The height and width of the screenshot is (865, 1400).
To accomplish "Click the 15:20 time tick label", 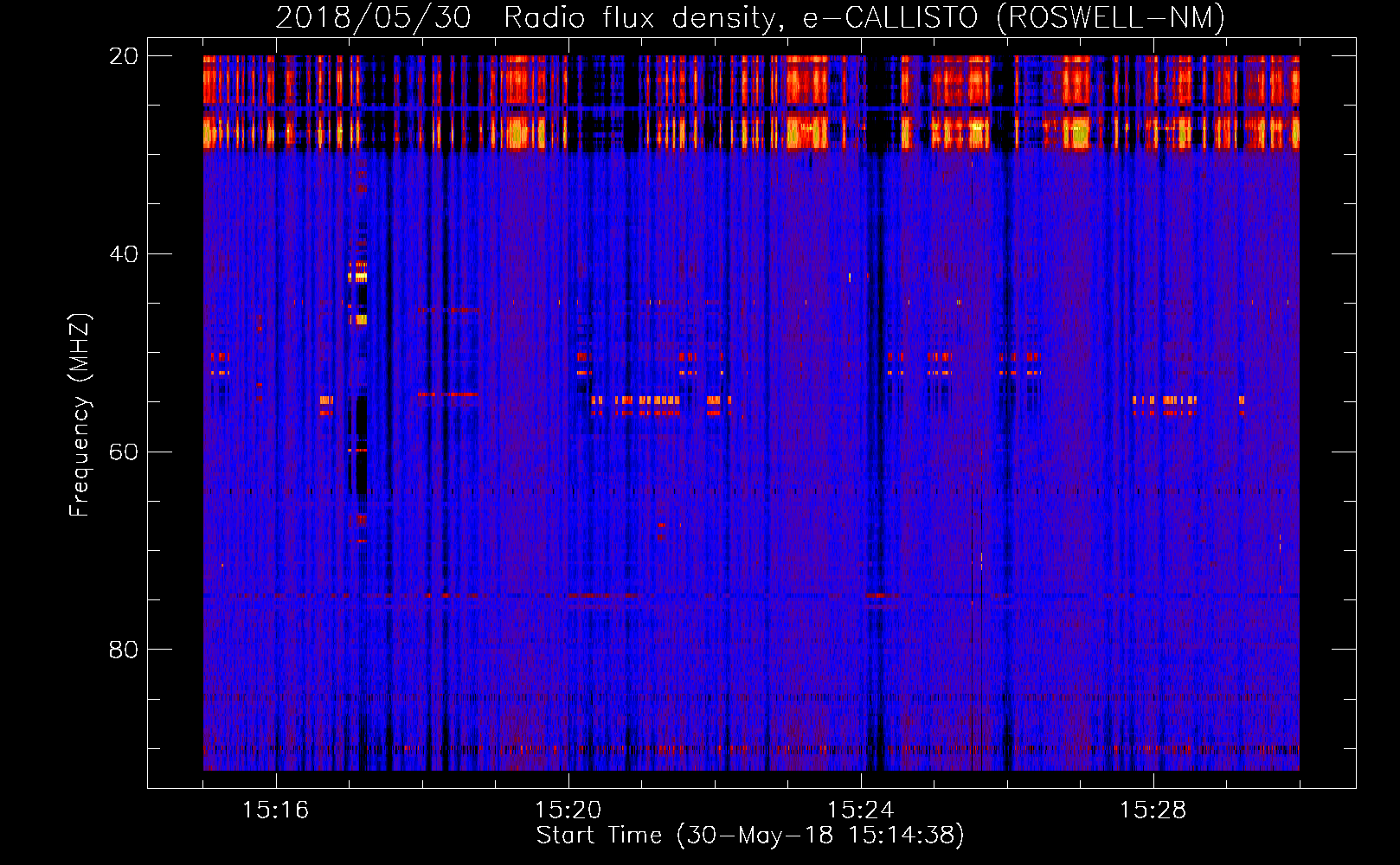I will pos(568,811).
